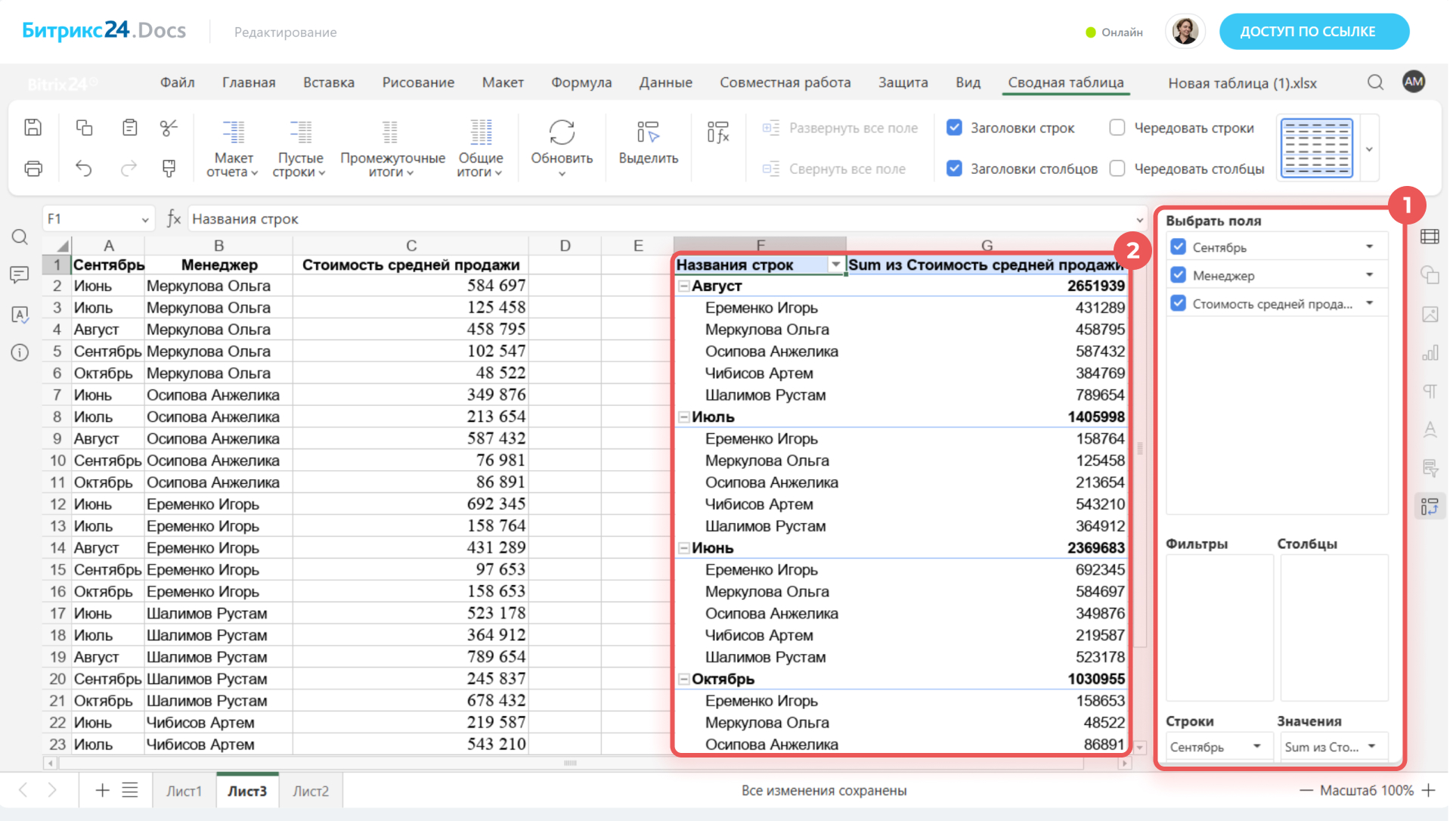The width and height of the screenshot is (1456, 821).
Task: Open Названия строк filter dropdown
Action: [835, 265]
